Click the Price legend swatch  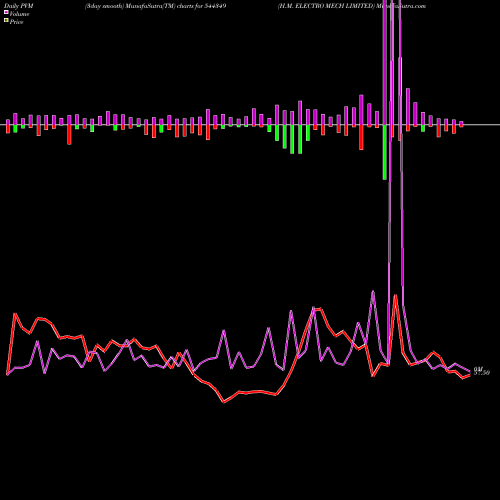pyautogui.click(x=6, y=21)
